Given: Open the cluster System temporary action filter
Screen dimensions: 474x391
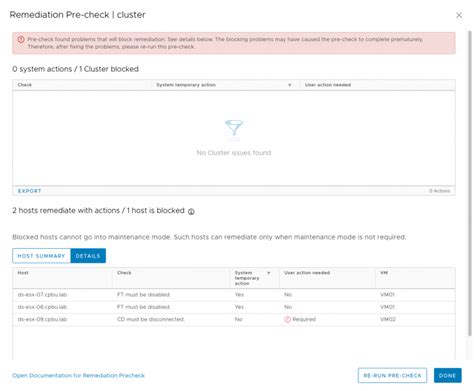Looking at the screenshot, I should [289, 85].
